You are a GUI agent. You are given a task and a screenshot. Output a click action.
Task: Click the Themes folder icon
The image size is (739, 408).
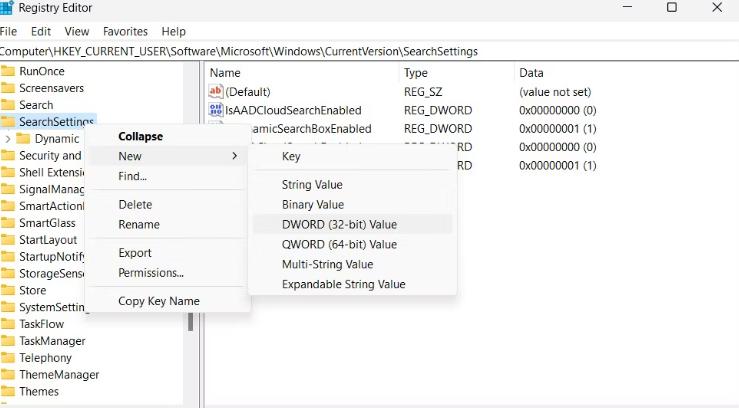click(8, 392)
